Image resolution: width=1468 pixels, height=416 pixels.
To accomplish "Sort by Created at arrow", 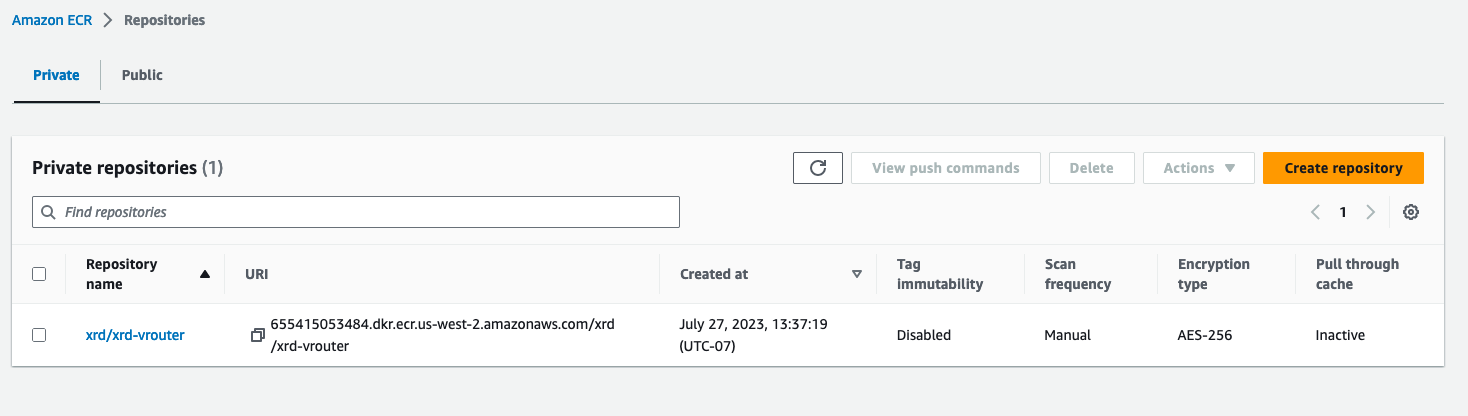I will tap(856, 274).
